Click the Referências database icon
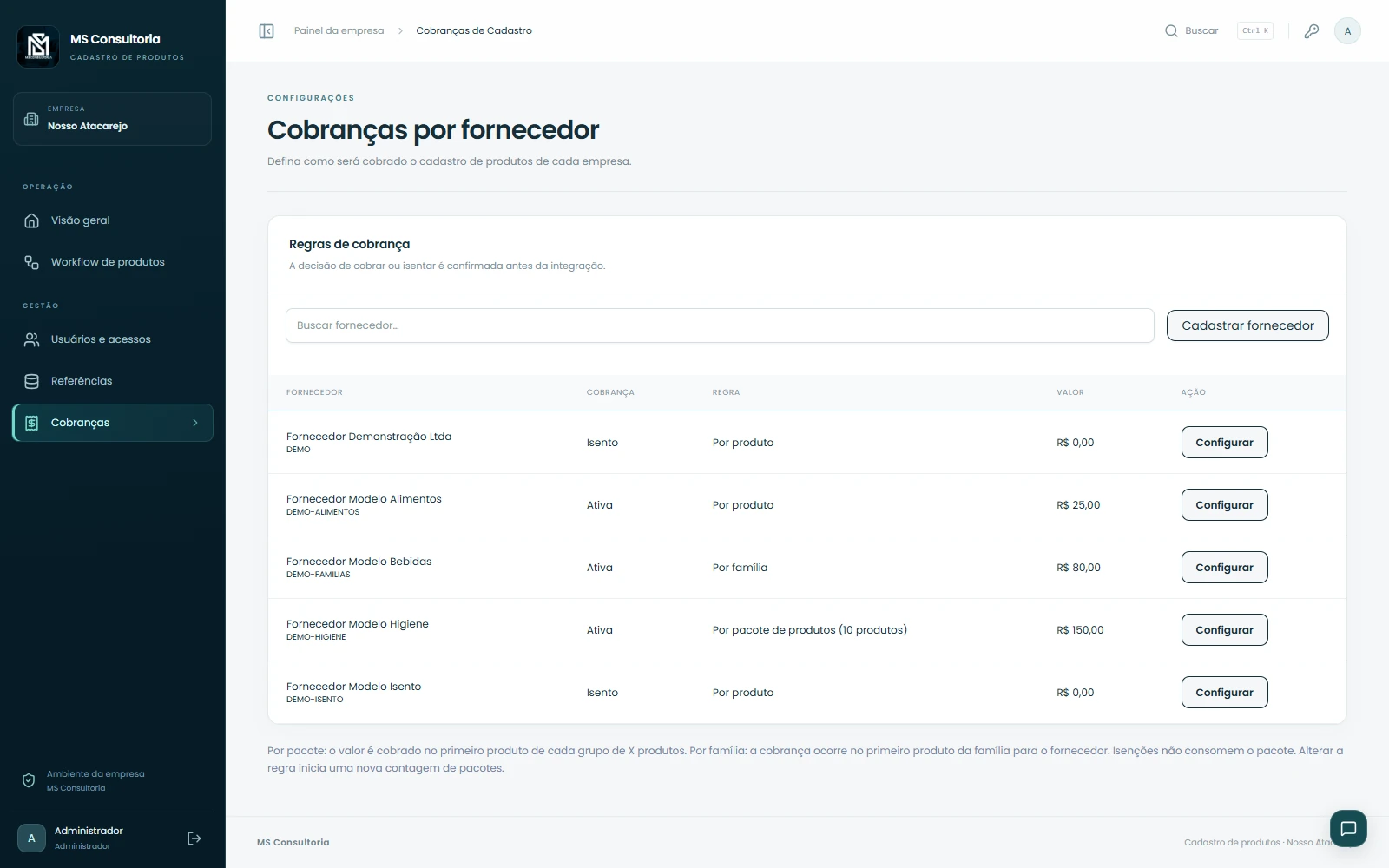The image size is (1389, 868). tap(31, 381)
